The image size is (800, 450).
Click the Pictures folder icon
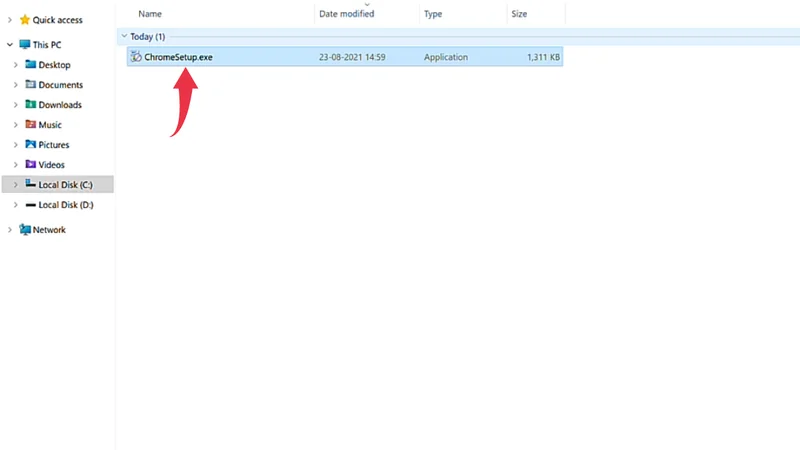[31, 145]
